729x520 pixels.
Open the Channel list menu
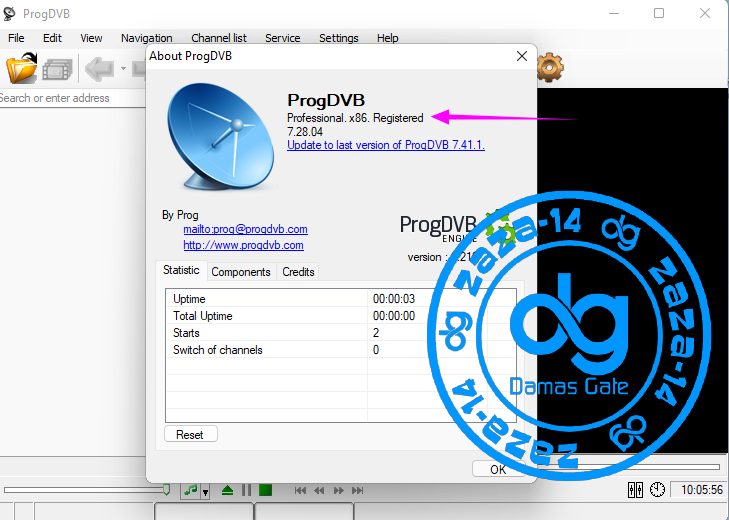pyautogui.click(x=219, y=38)
